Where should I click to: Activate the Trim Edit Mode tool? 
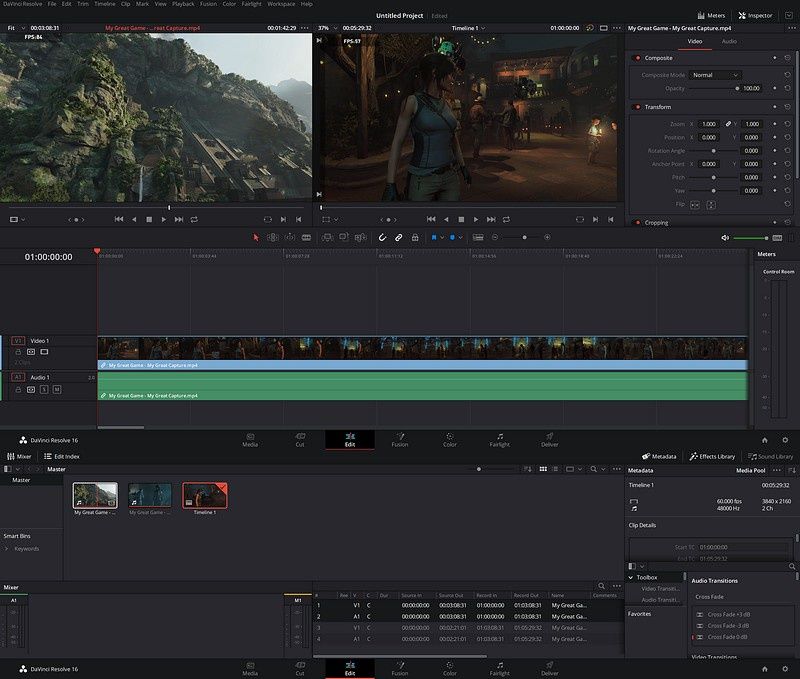tap(273, 238)
